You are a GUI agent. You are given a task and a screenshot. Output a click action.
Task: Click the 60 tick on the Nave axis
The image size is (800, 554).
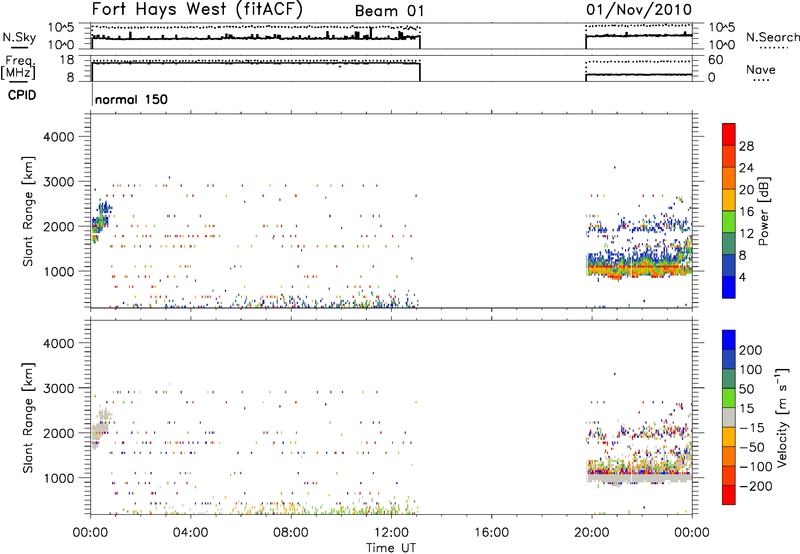(x=715, y=60)
